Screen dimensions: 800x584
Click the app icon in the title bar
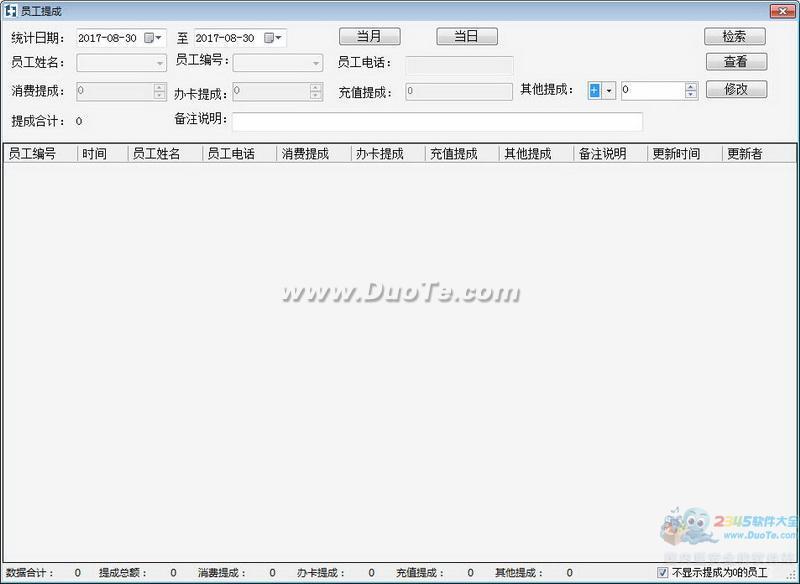coord(10,10)
